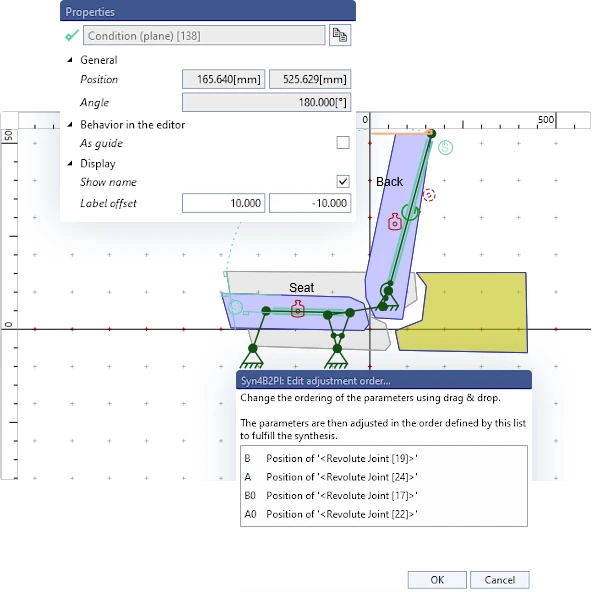592x592 pixels.
Task: Click the Syn4B2PI Edit adjustment order title
Action: pyautogui.click(x=384, y=380)
